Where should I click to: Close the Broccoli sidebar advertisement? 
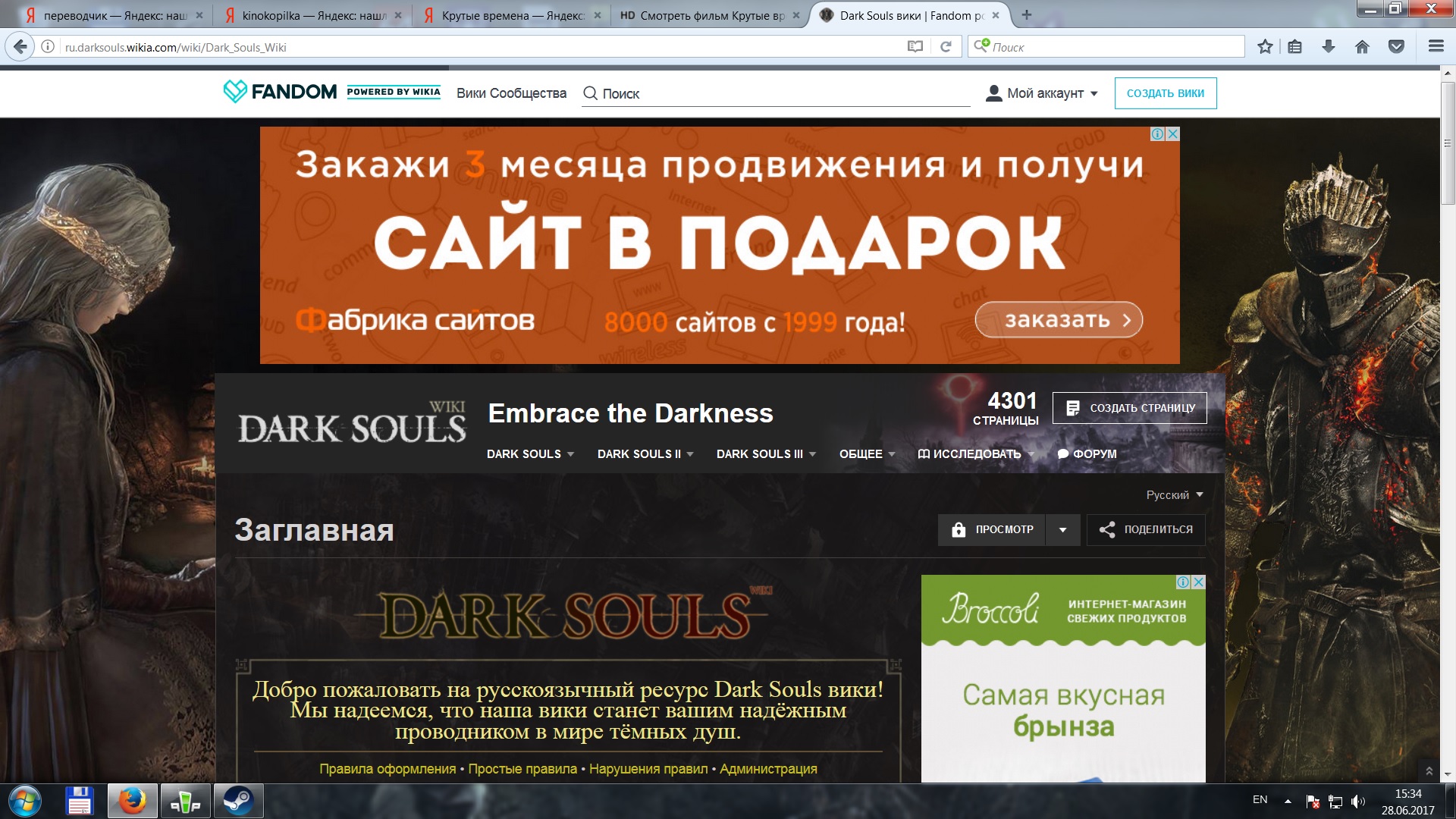pyautogui.click(x=1199, y=582)
